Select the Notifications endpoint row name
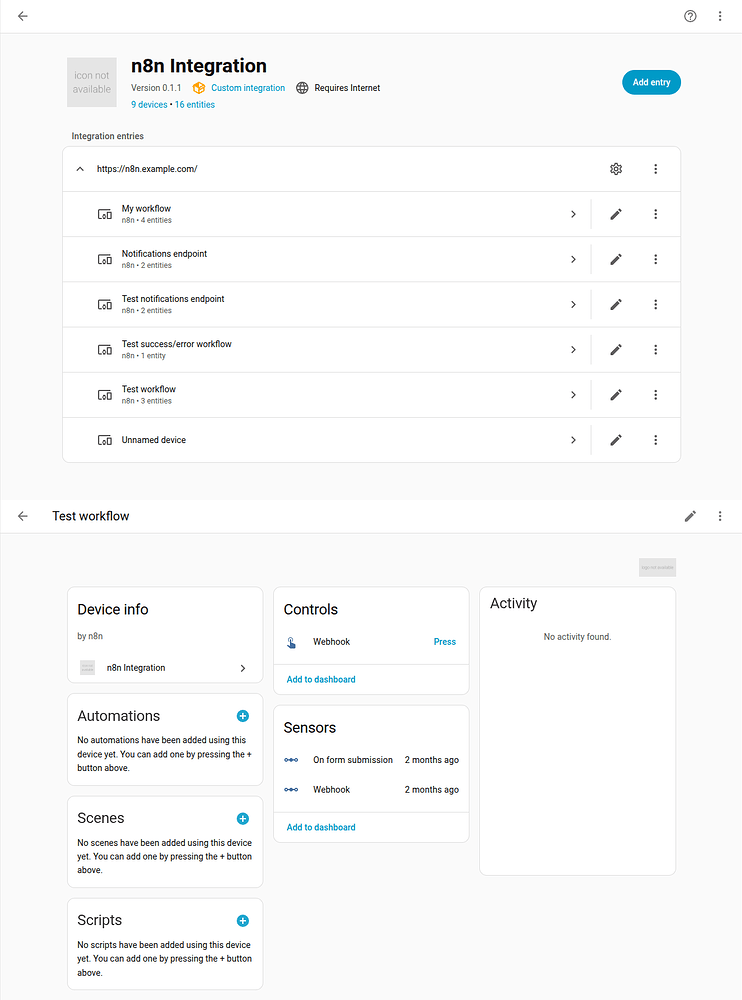The width and height of the screenshot is (742, 1000). pos(164,254)
